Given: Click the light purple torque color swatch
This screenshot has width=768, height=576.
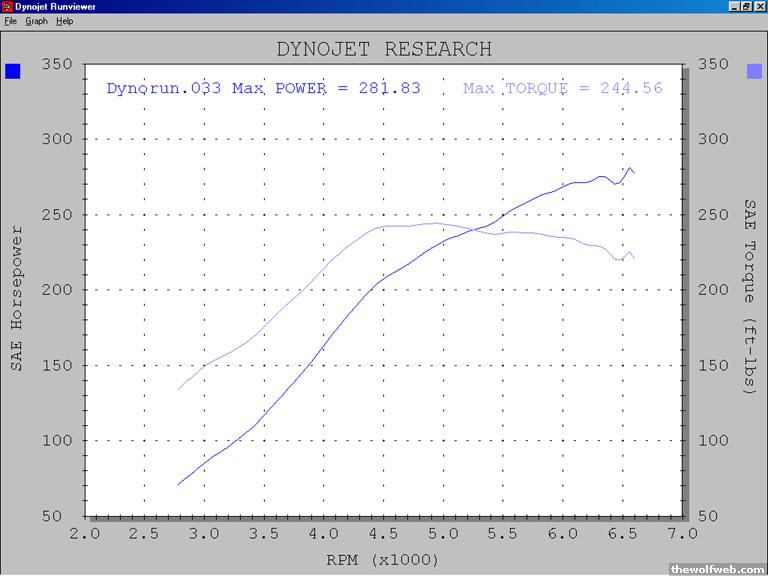Looking at the screenshot, I should pos(755,71).
